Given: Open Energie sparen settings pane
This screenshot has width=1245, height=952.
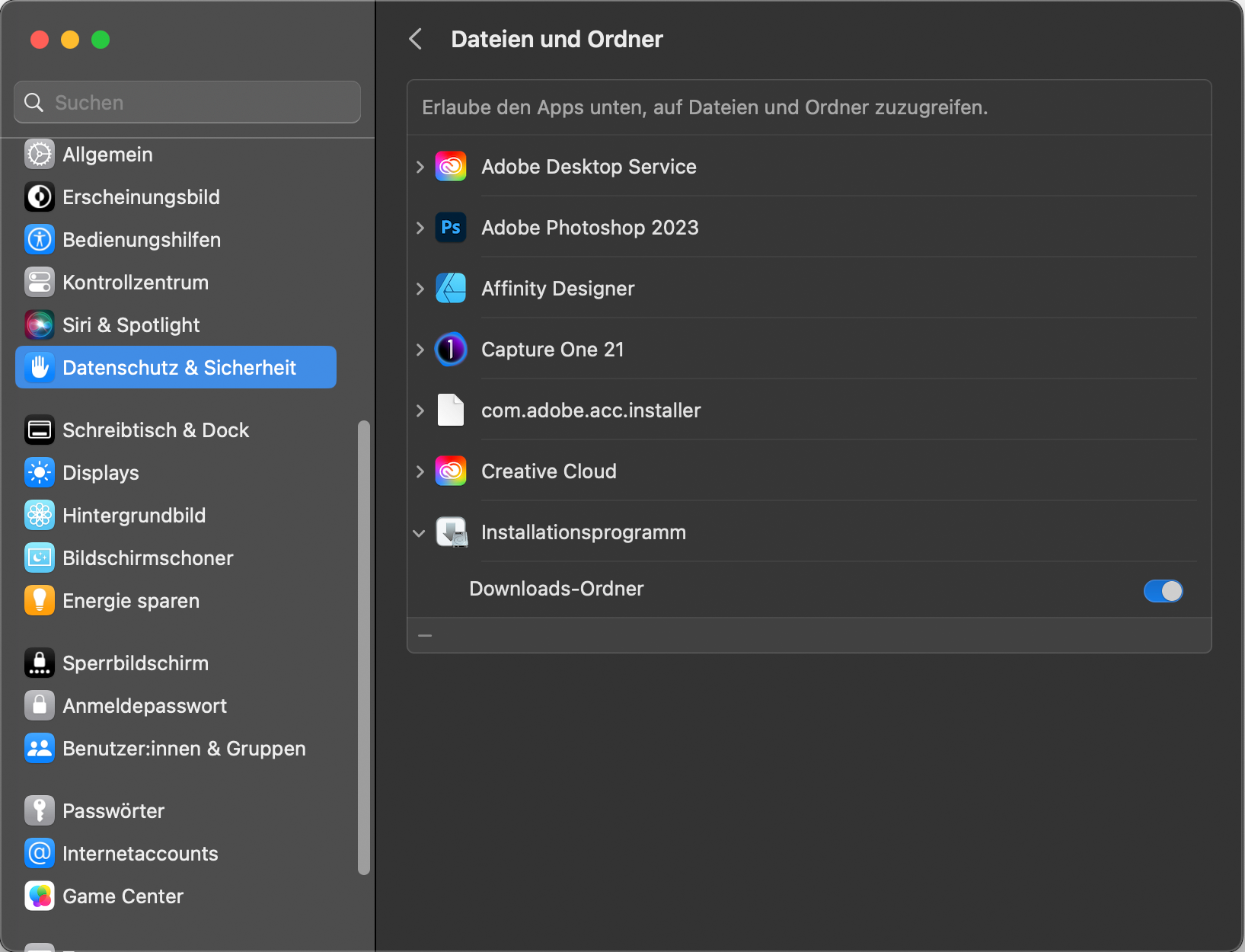Looking at the screenshot, I should click(x=176, y=601).
